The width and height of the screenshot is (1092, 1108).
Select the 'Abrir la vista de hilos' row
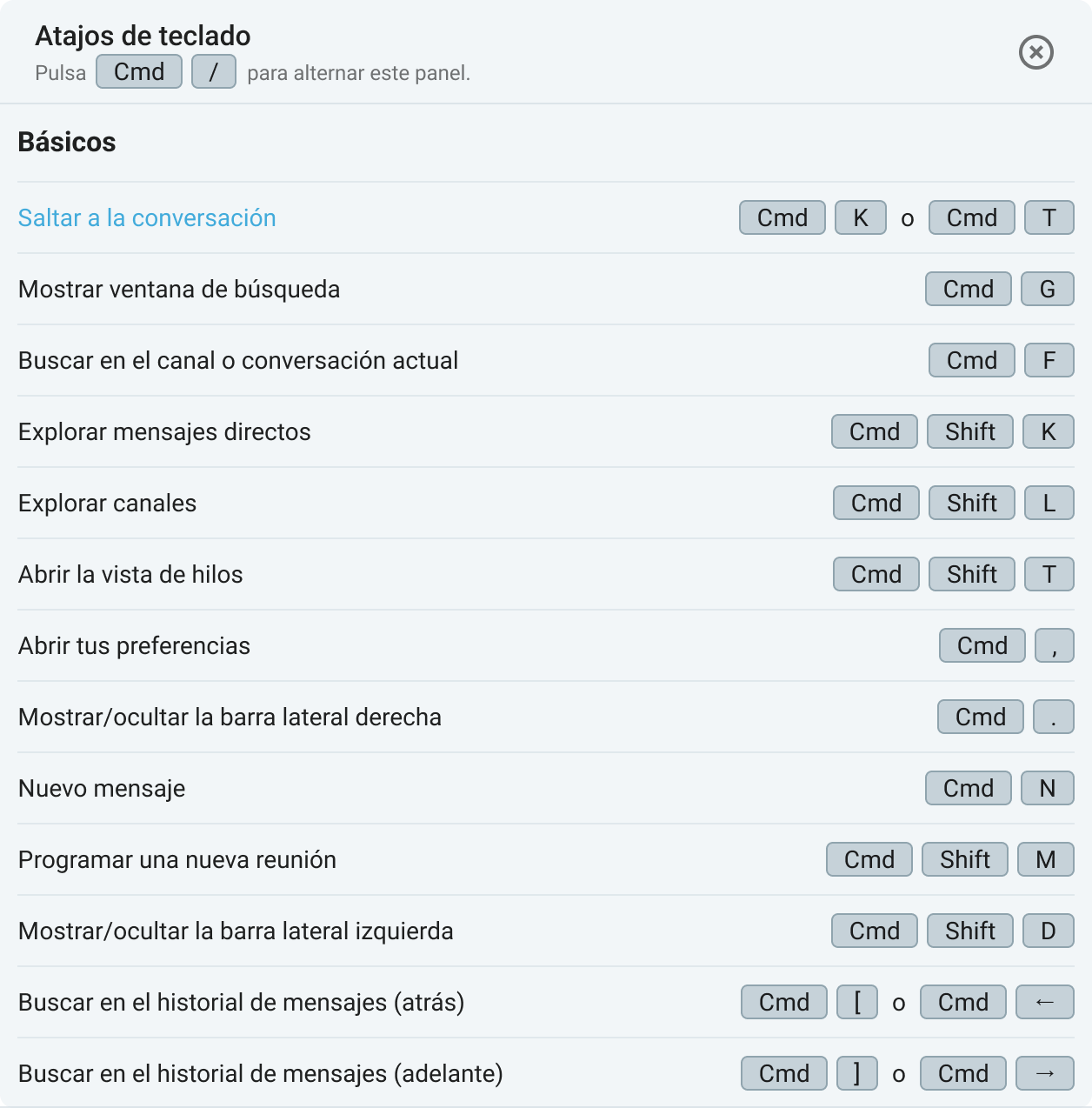tap(130, 574)
